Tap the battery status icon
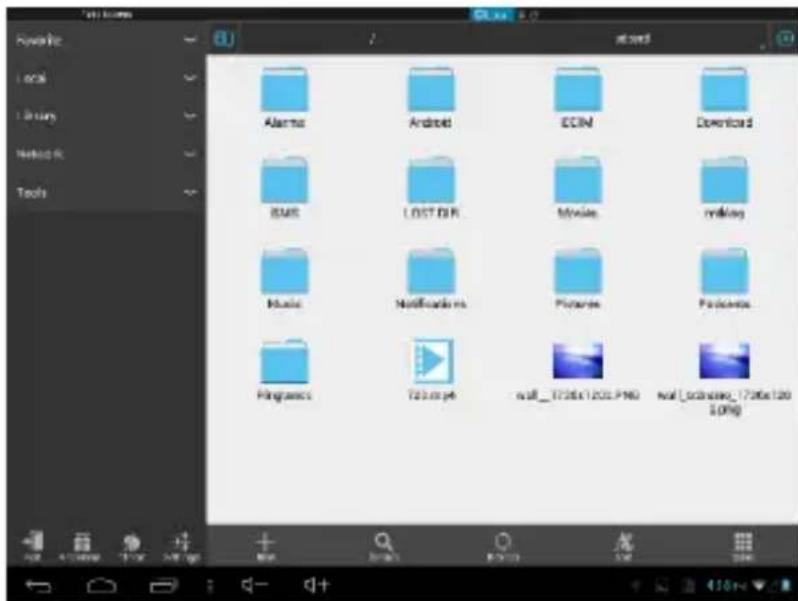The image size is (798, 601). tap(786, 586)
